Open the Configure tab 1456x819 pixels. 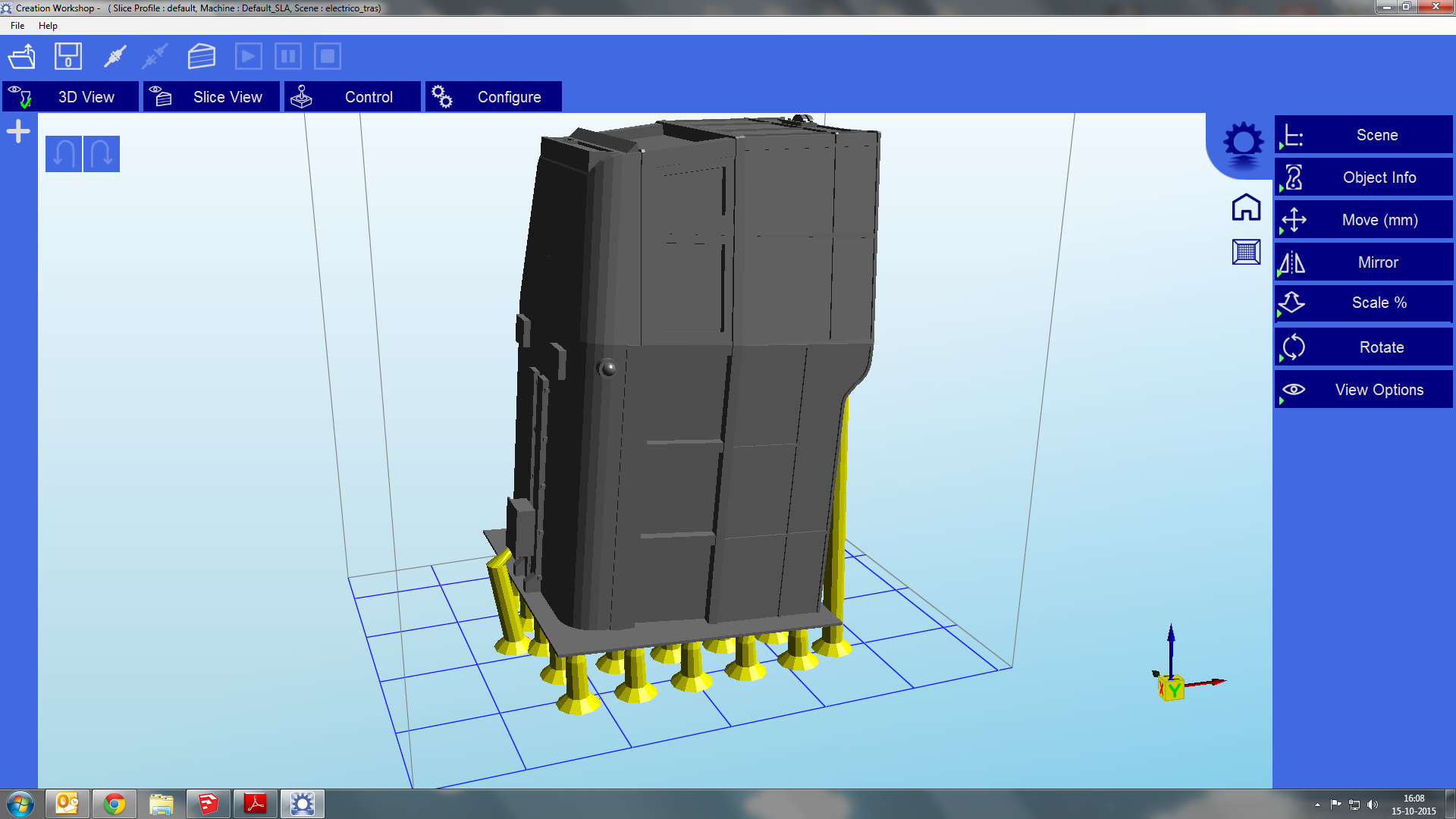[x=494, y=97]
